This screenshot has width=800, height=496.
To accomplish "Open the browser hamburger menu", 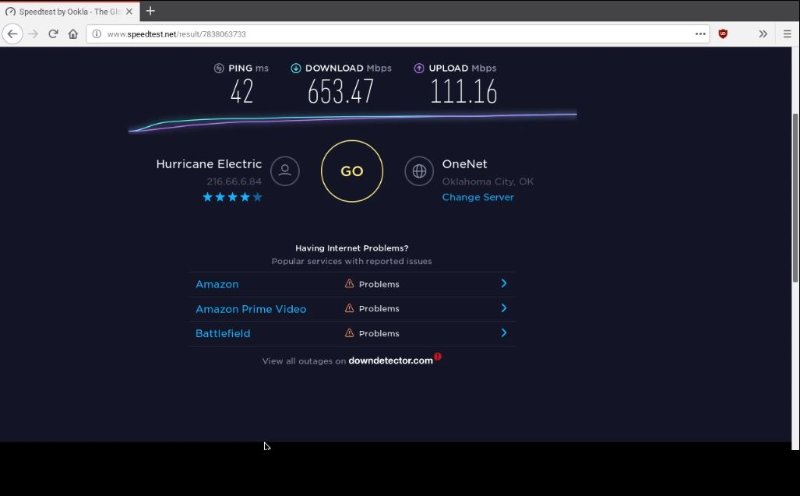I will coord(787,34).
